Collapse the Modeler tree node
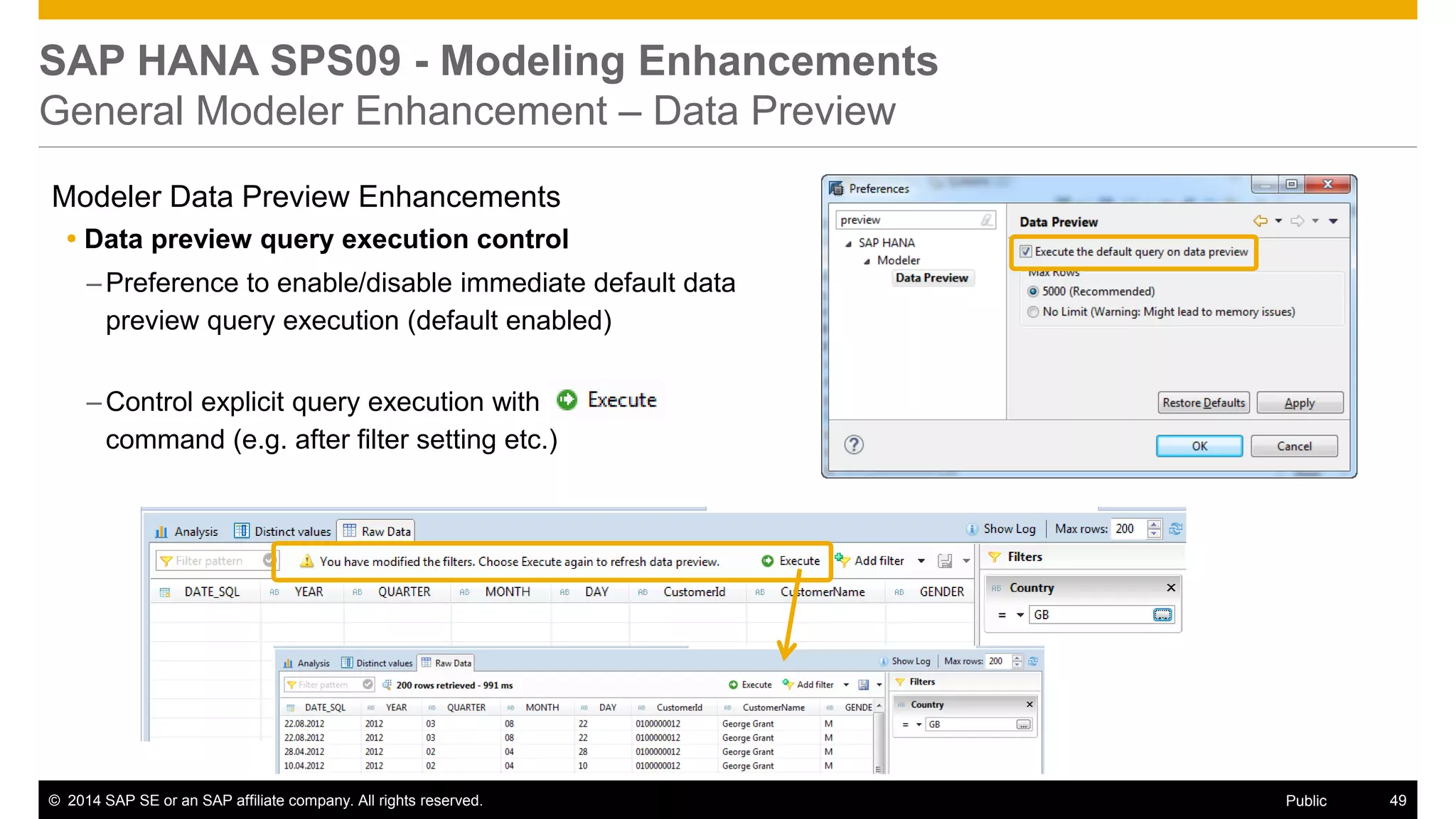 [867, 262]
